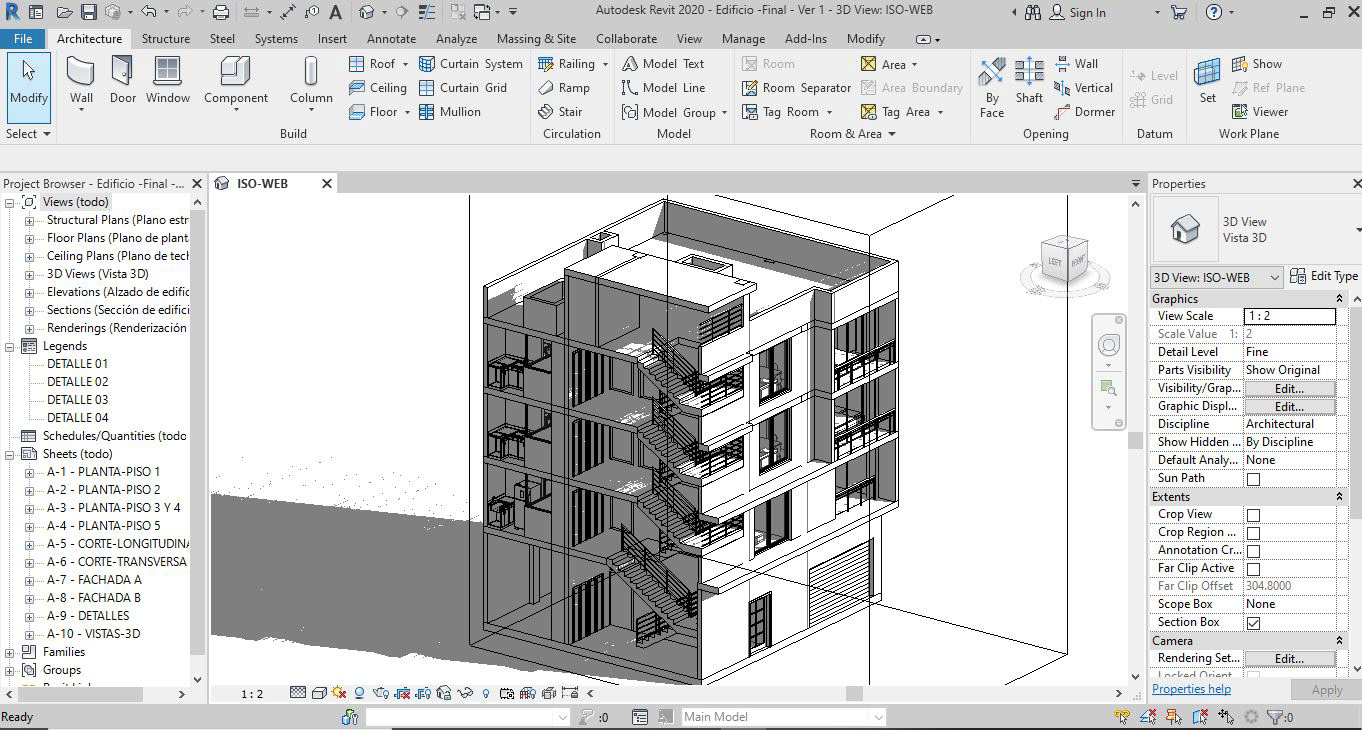Choose the Door tool
This screenshot has width=1362, height=730.
122,80
